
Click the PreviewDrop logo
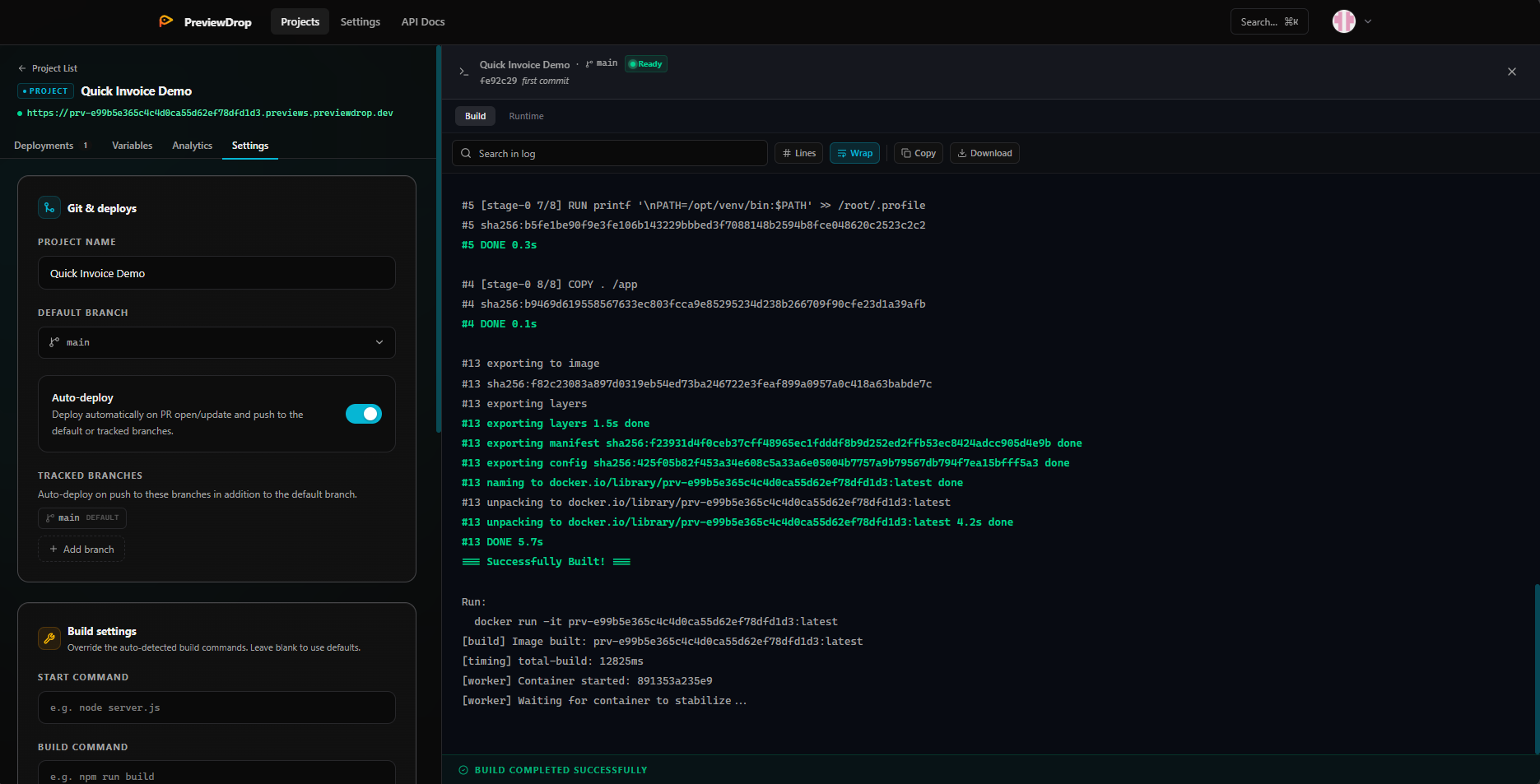(167, 21)
